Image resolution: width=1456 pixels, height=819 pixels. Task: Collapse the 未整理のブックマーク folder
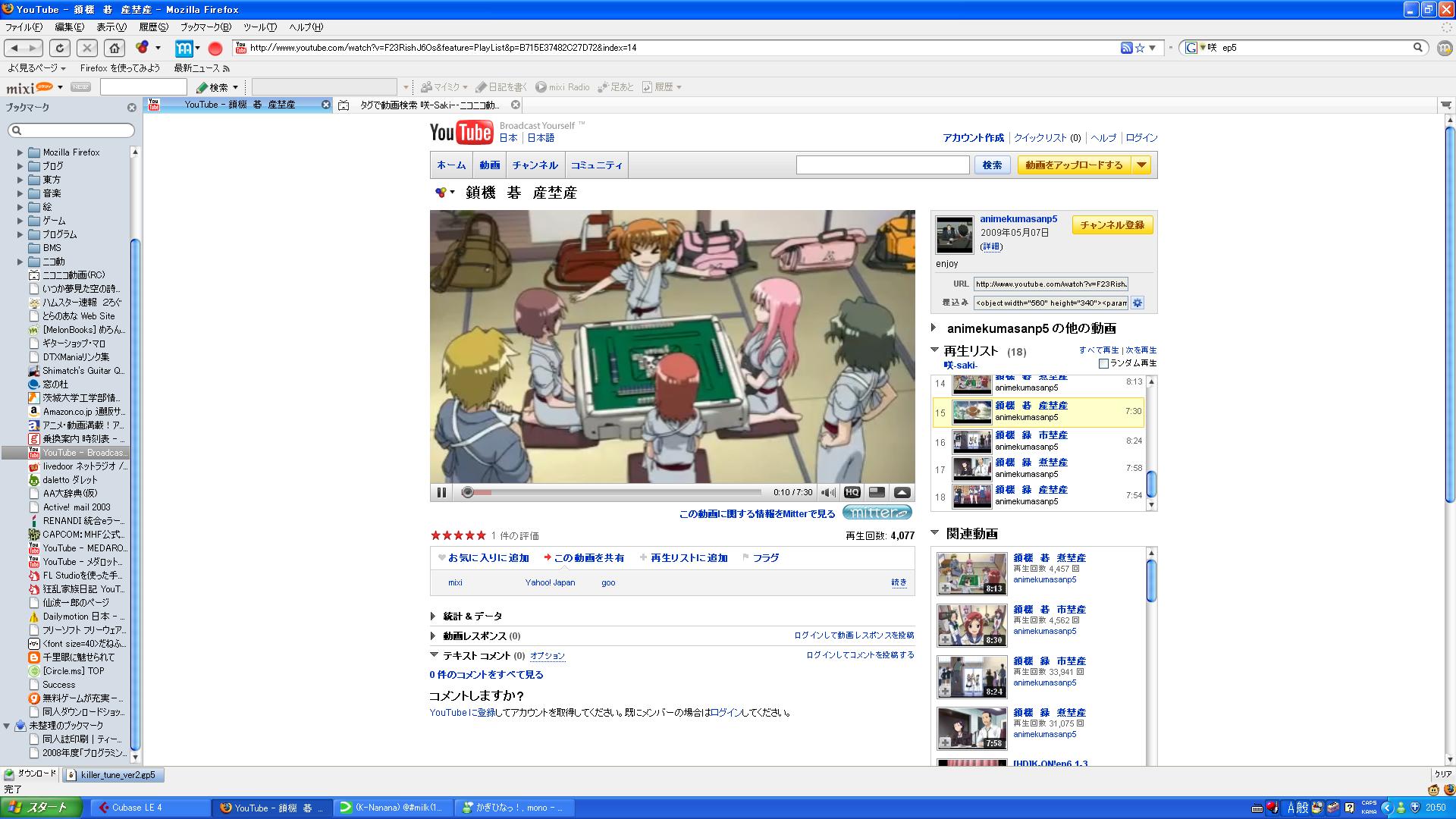[x=7, y=726]
